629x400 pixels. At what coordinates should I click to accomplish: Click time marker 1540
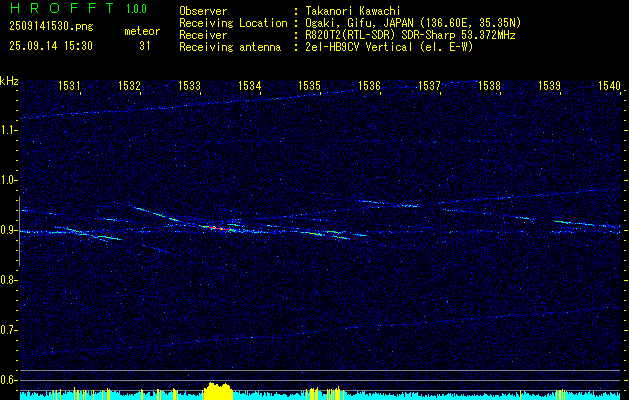pos(609,85)
